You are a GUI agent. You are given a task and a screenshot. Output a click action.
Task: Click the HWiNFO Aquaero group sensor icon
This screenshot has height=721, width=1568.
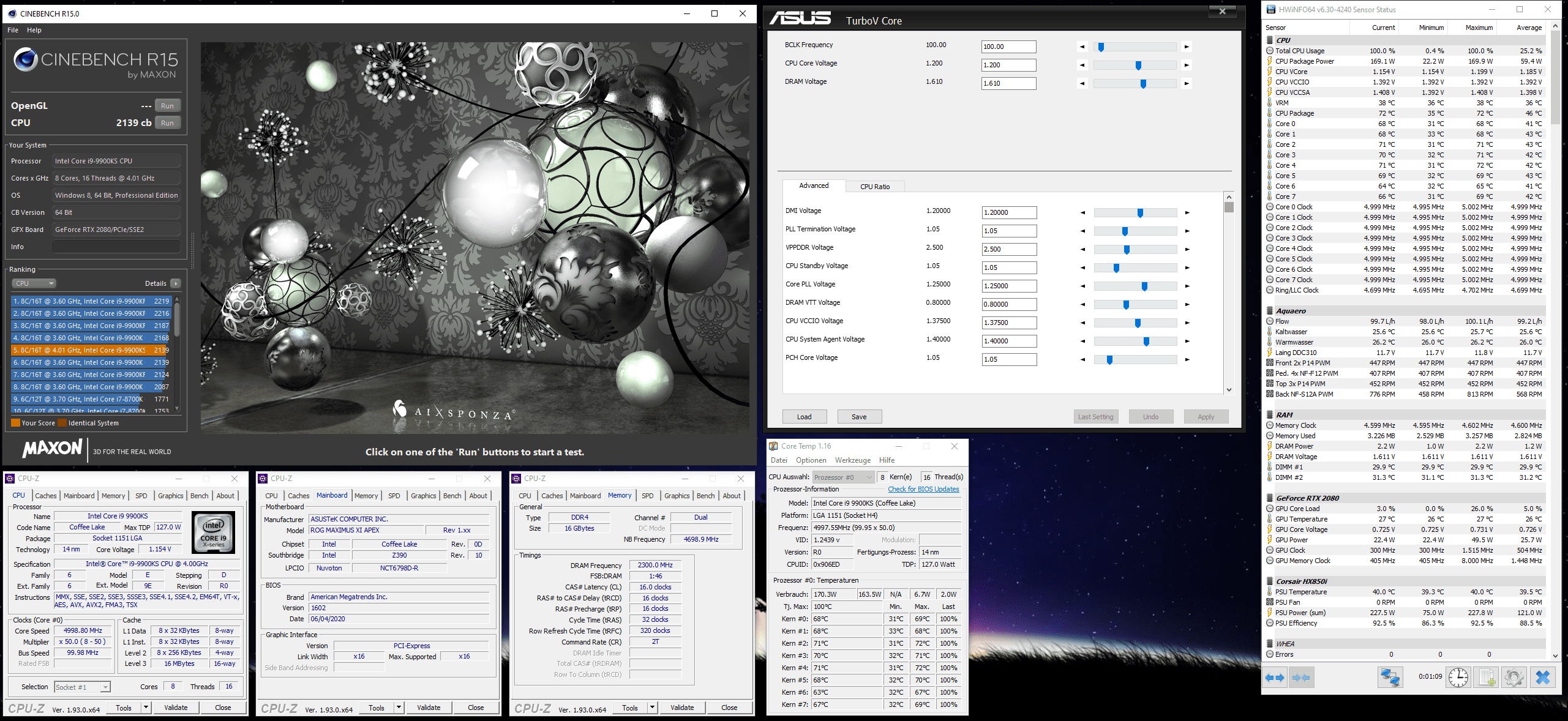tap(1270, 311)
